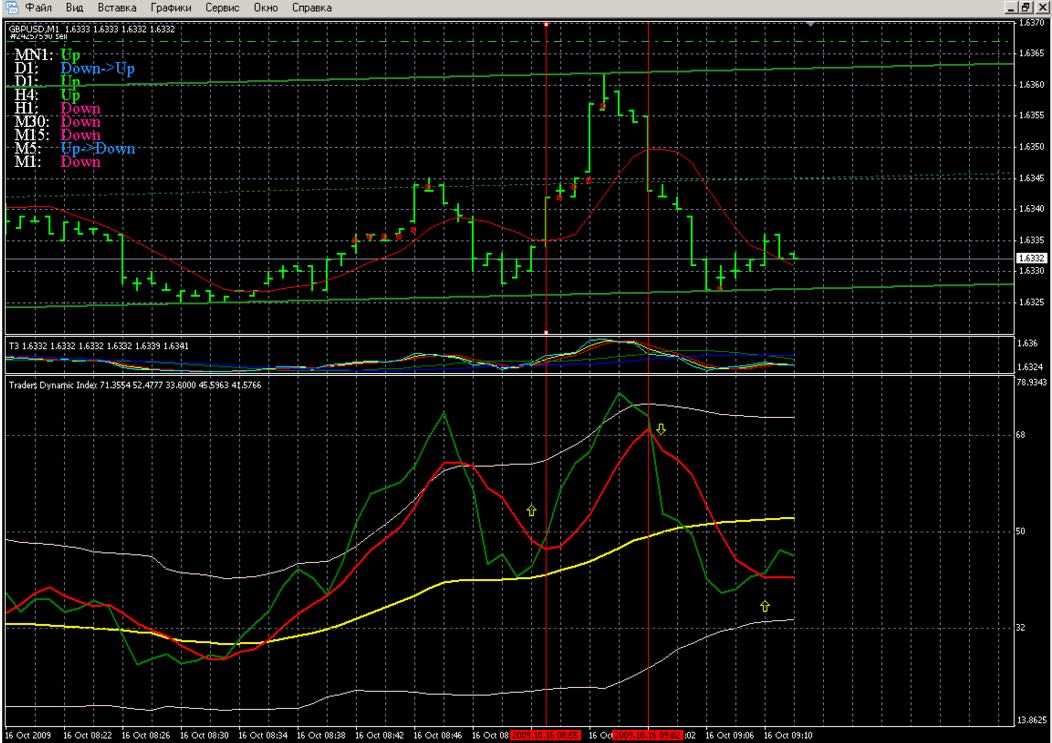Open the Сервис menu
The height and width of the screenshot is (743, 1052).
(x=223, y=8)
